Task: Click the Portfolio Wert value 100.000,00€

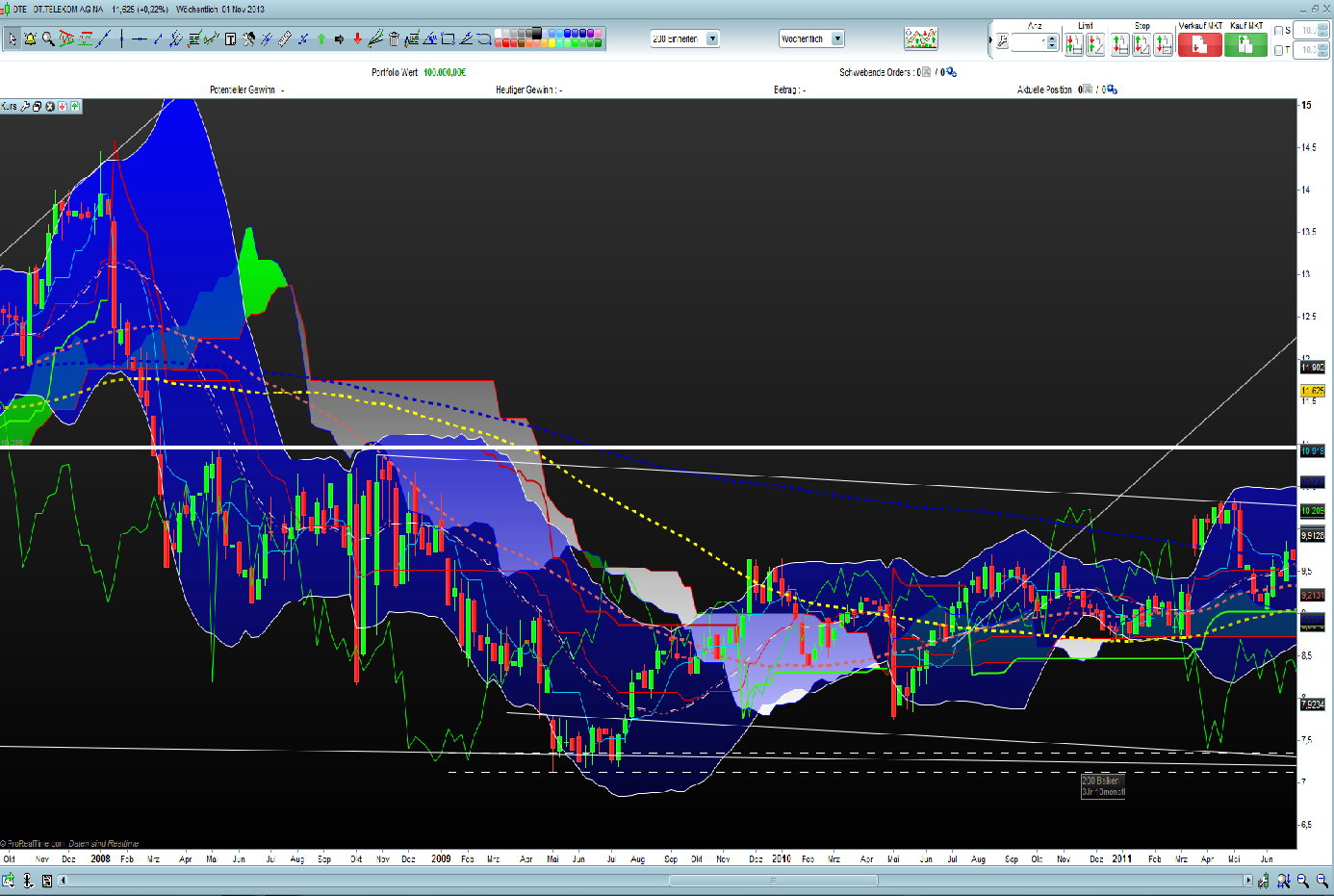Action: (445, 72)
